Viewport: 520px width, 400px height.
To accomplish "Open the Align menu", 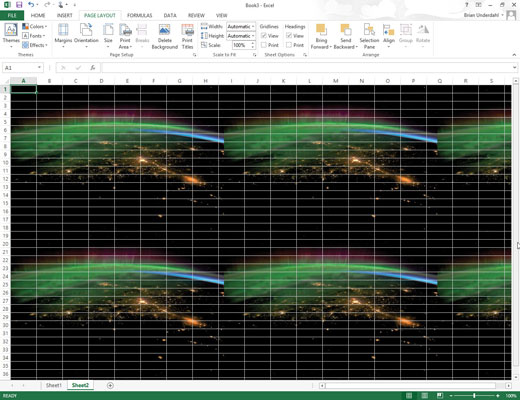I will pos(389,36).
